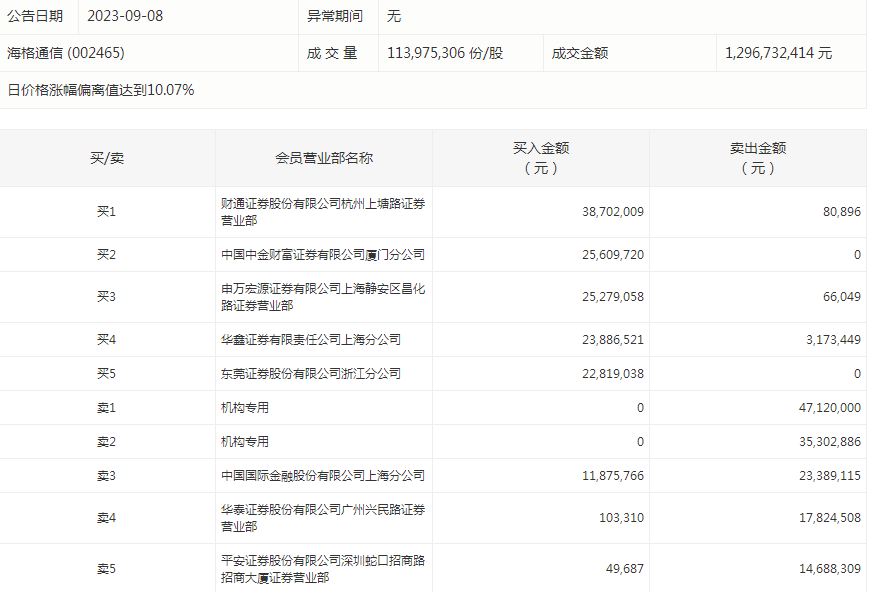Open 平安证券 深圳蛇口招商路 branch entry
The width and height of the screenshot is (869, 592).
[323, 569]
